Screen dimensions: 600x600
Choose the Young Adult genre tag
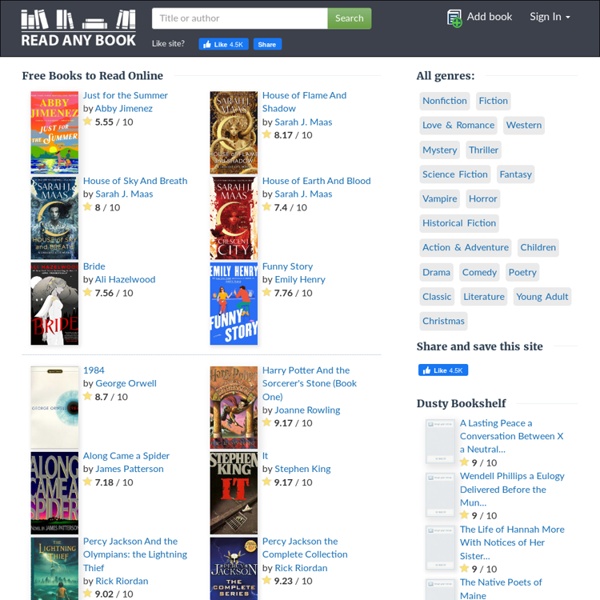click(542, 297)
